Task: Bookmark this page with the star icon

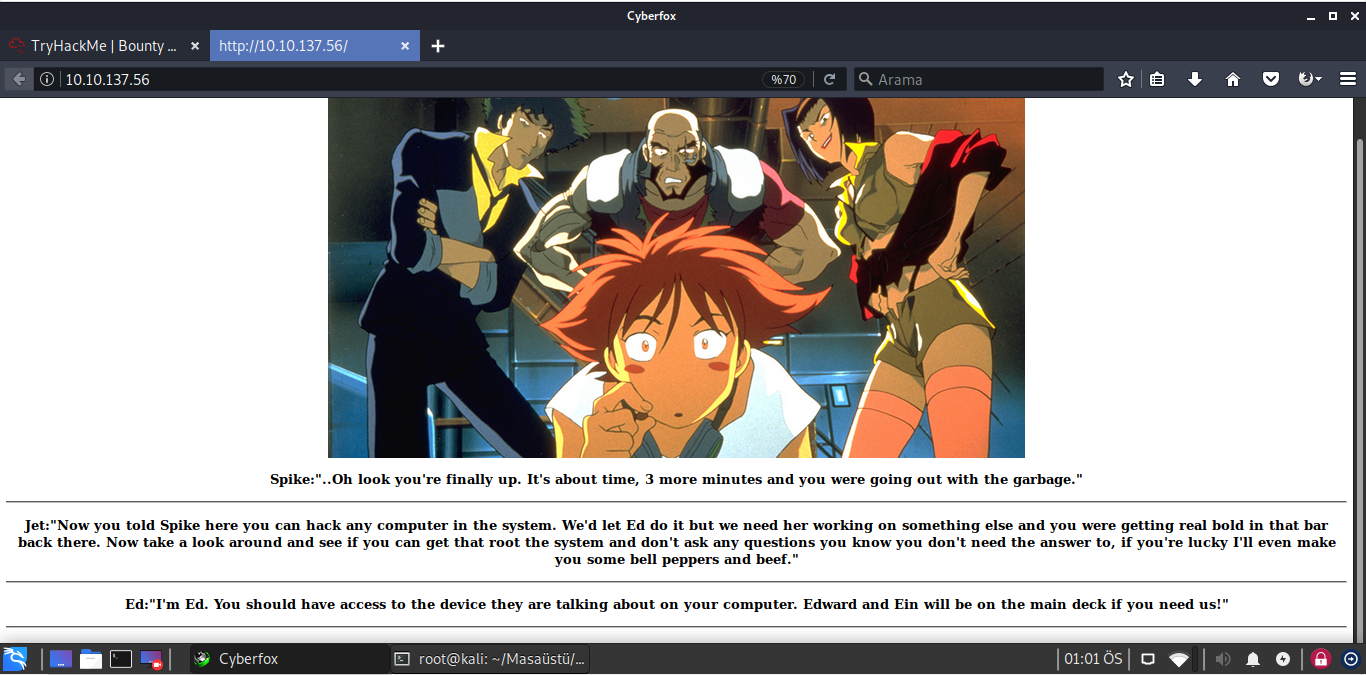Action: (1126, 79)
